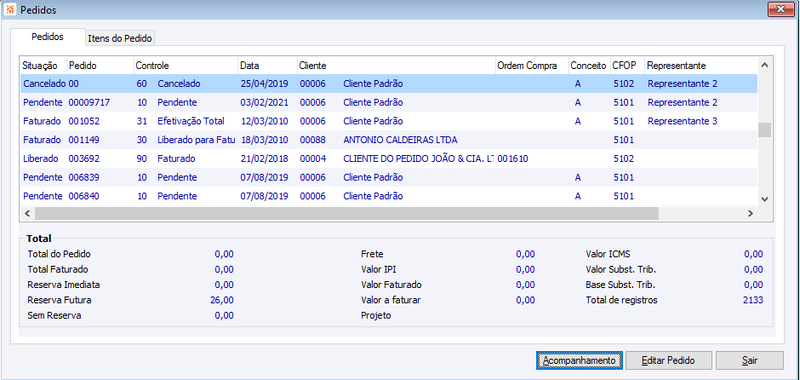Click the date 21/02/2018

click(264, 159)
